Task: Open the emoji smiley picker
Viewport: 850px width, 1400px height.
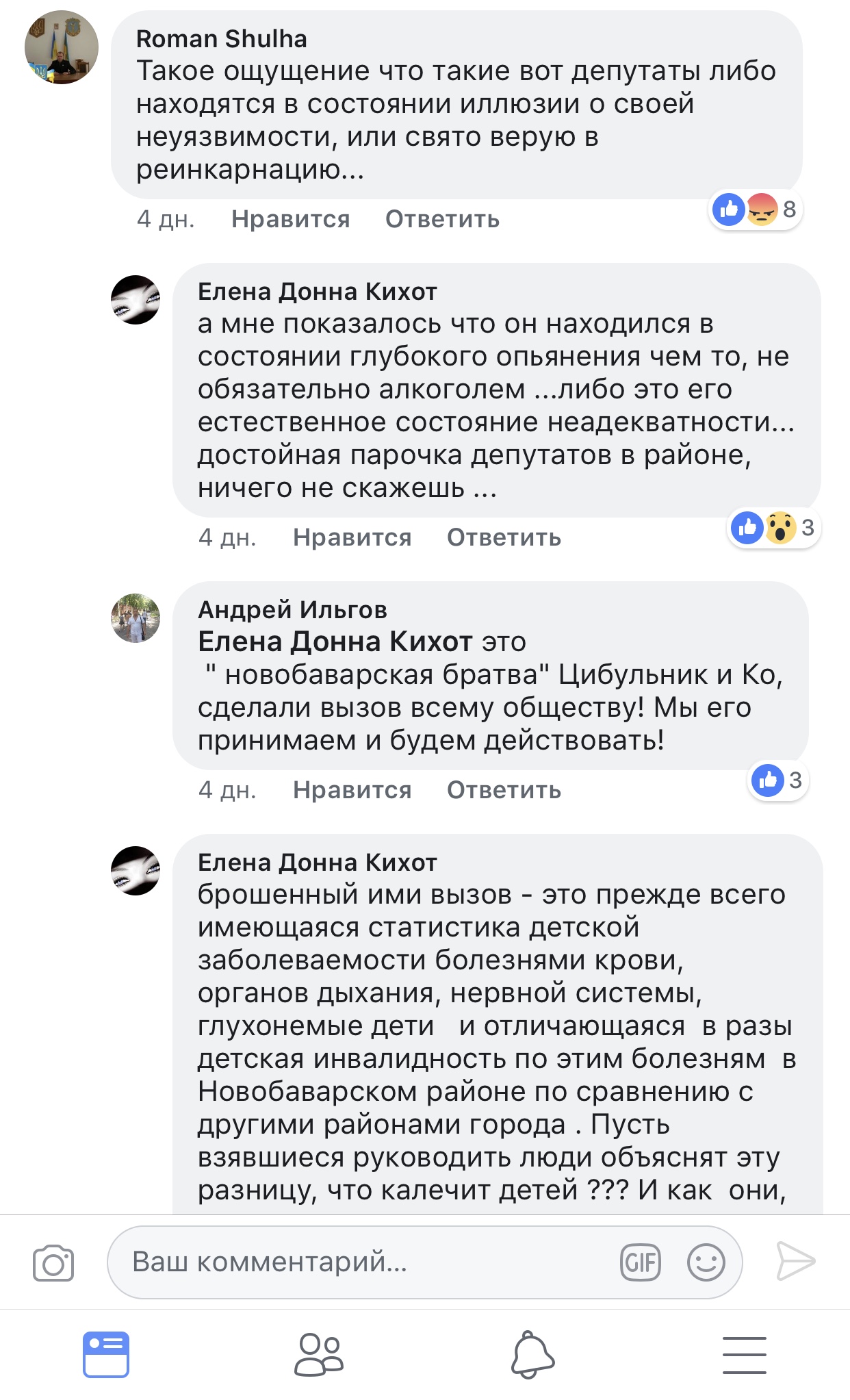Action: (x=706, y=1262)
